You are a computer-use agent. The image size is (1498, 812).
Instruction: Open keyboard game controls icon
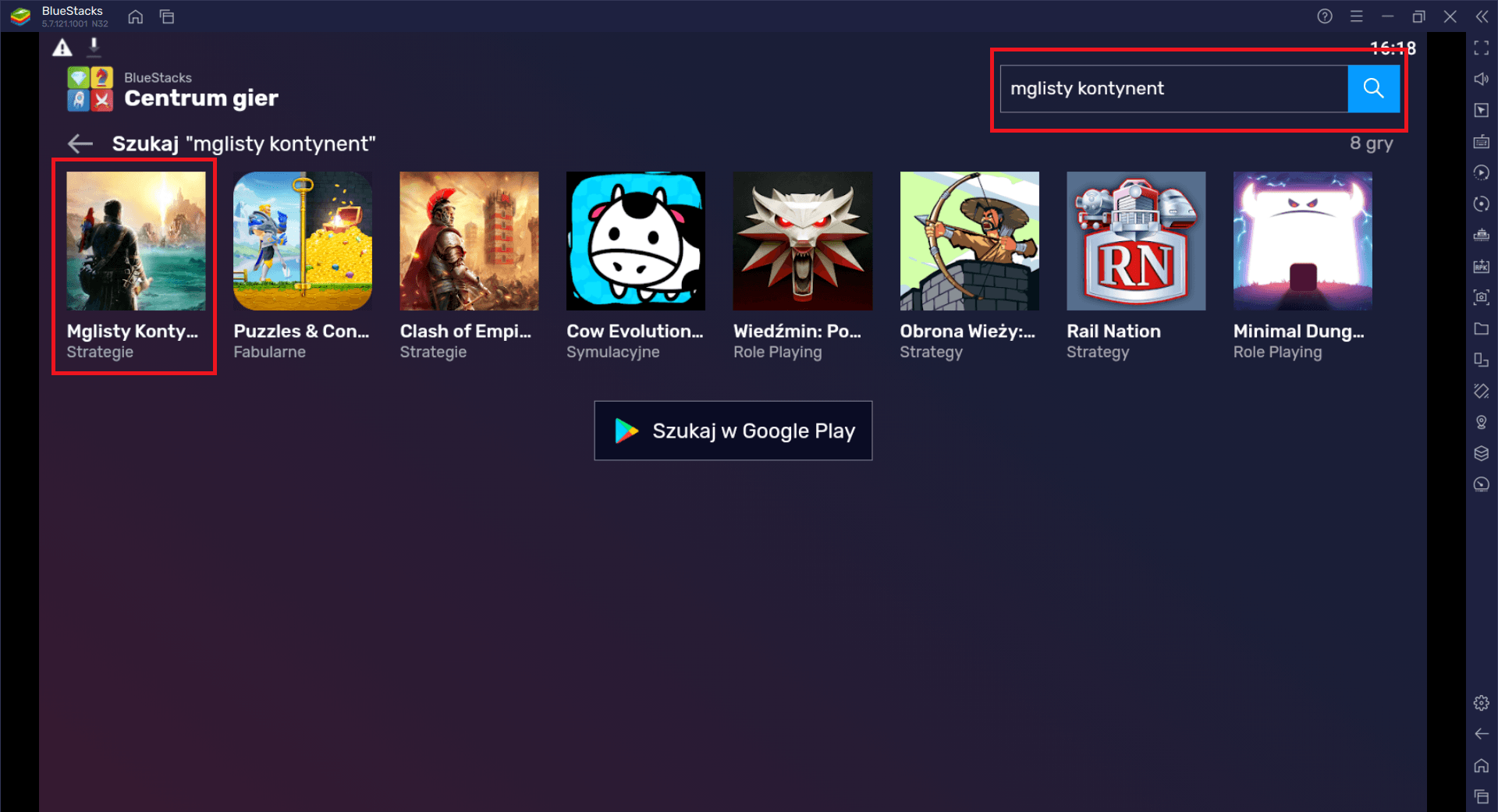click(x=1481, y=141)
